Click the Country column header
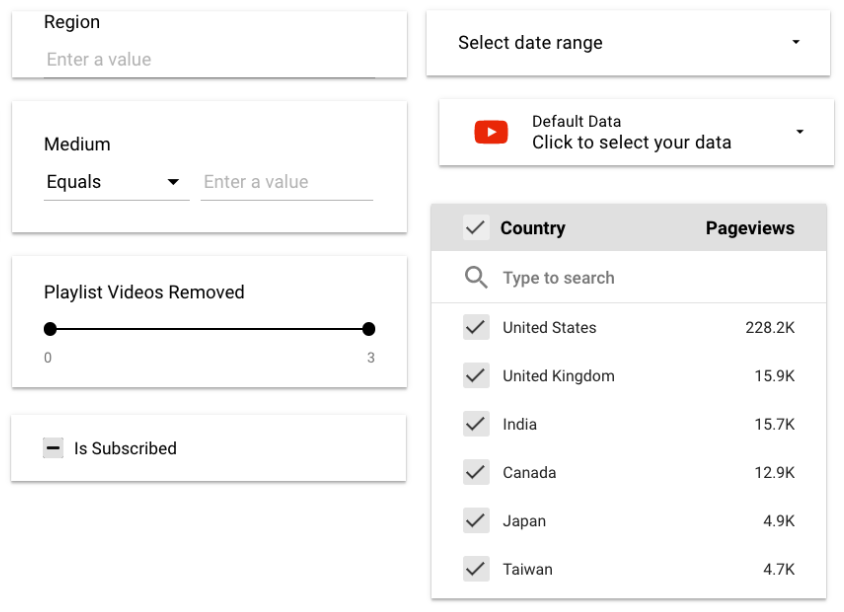 click(533, 228)
